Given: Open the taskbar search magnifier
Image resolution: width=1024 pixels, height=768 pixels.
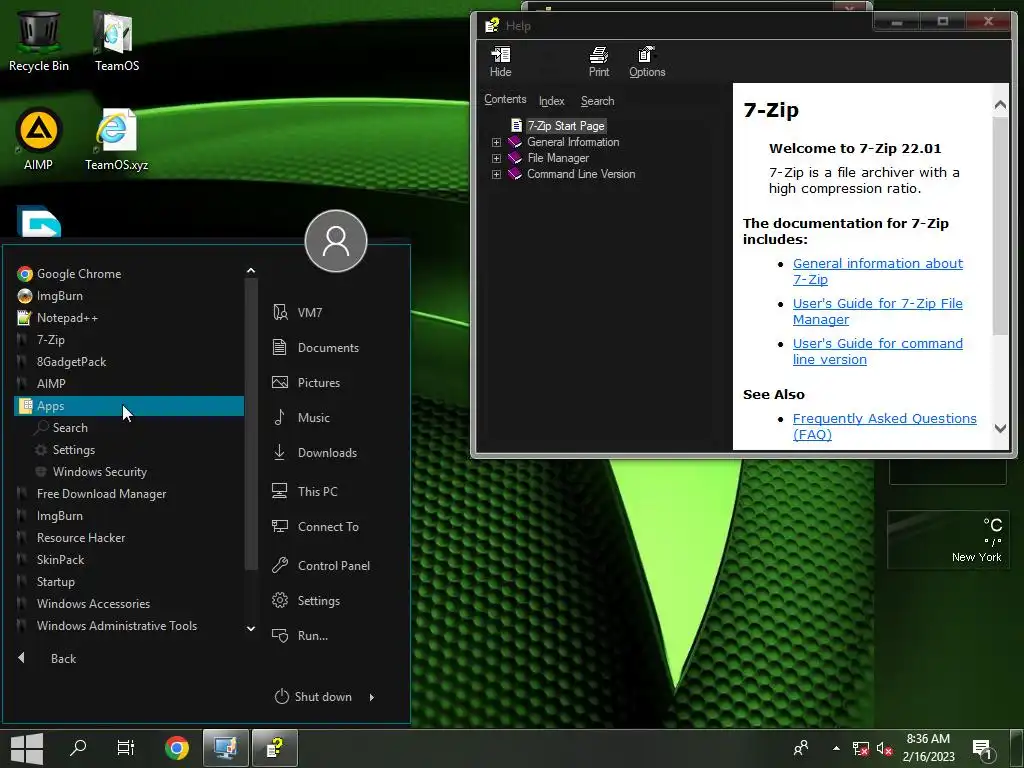Looking at the screenshot, I should click(x=78, y=747).
